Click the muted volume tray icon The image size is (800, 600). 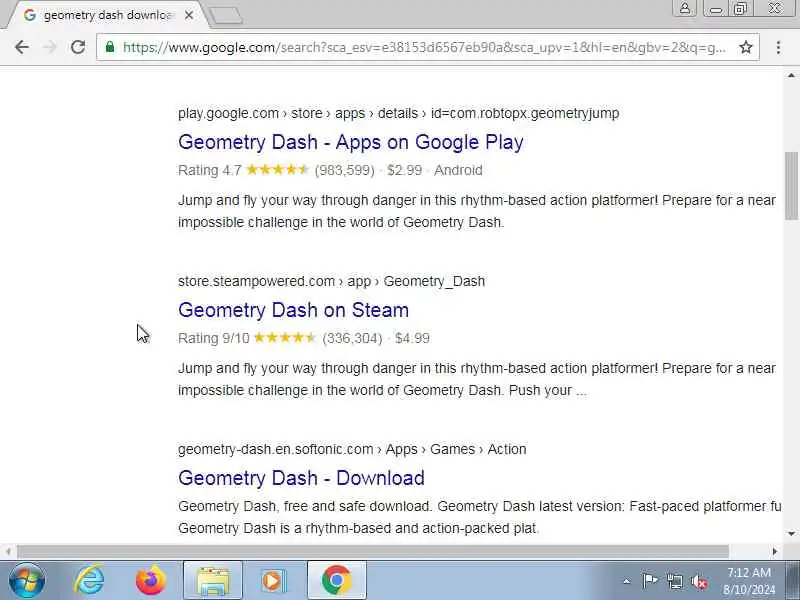[x=699, y=581]
